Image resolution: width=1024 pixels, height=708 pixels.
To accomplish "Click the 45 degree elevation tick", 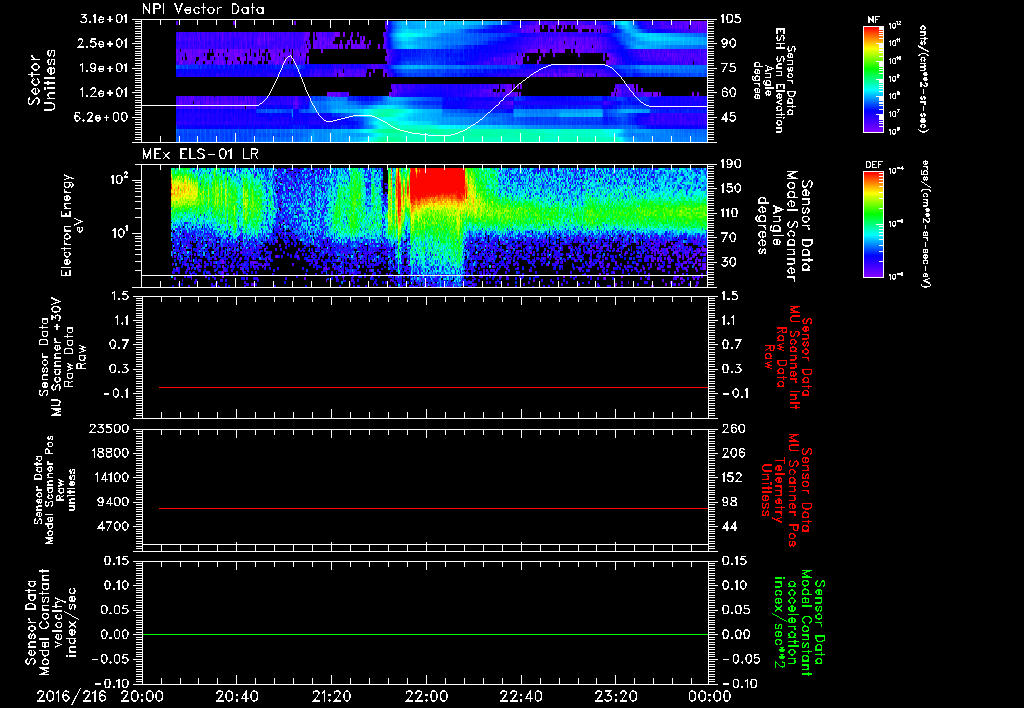I will [x=729, y=117].
